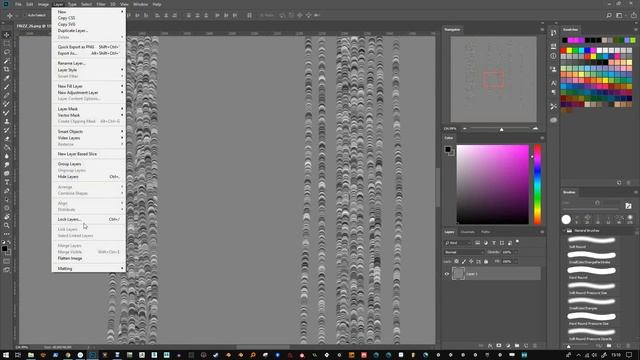This screenshot has height=360, width=640.
Task: Click the Navigator red view box
Action: [493, 80]
